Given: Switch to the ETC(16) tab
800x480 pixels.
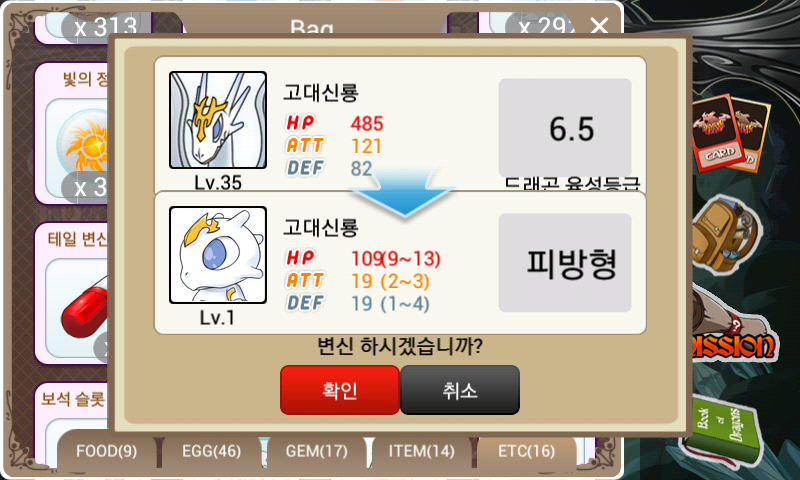Looking at the screenshot, I should click(526, 451).
